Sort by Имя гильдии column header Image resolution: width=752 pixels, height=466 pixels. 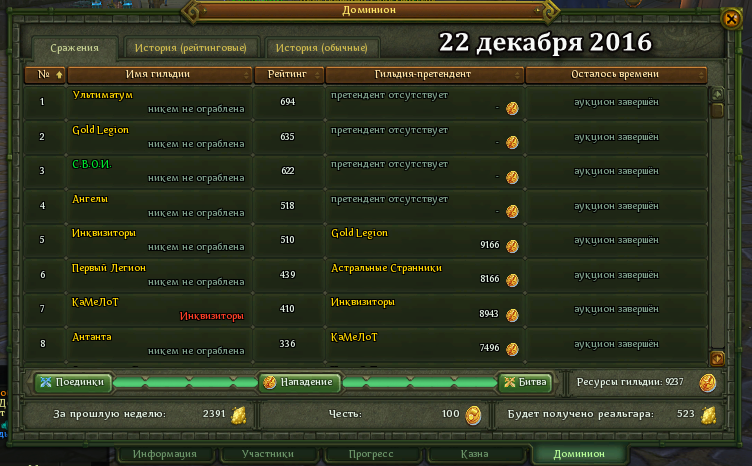click(x=160, y=75)
